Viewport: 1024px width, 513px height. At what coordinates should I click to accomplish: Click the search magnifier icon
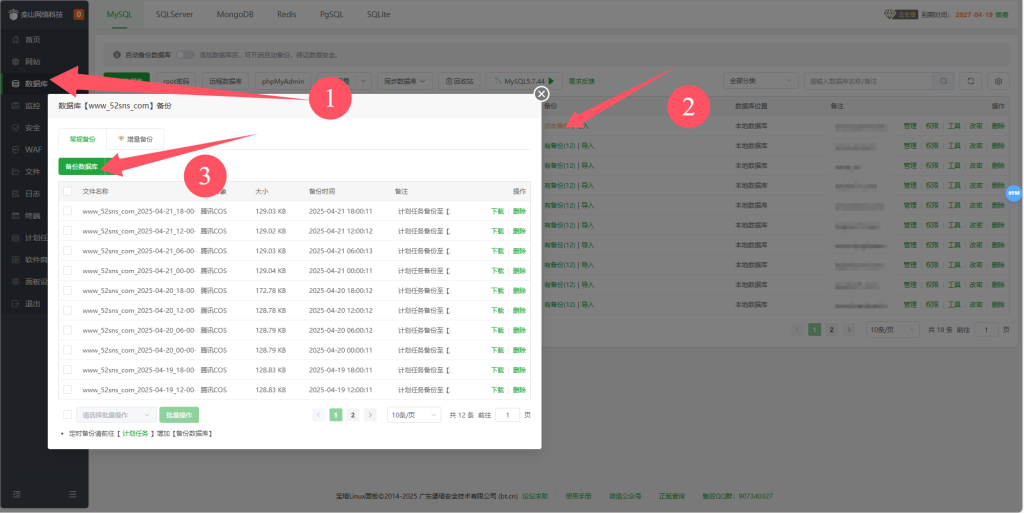click(x=943, y=80)
